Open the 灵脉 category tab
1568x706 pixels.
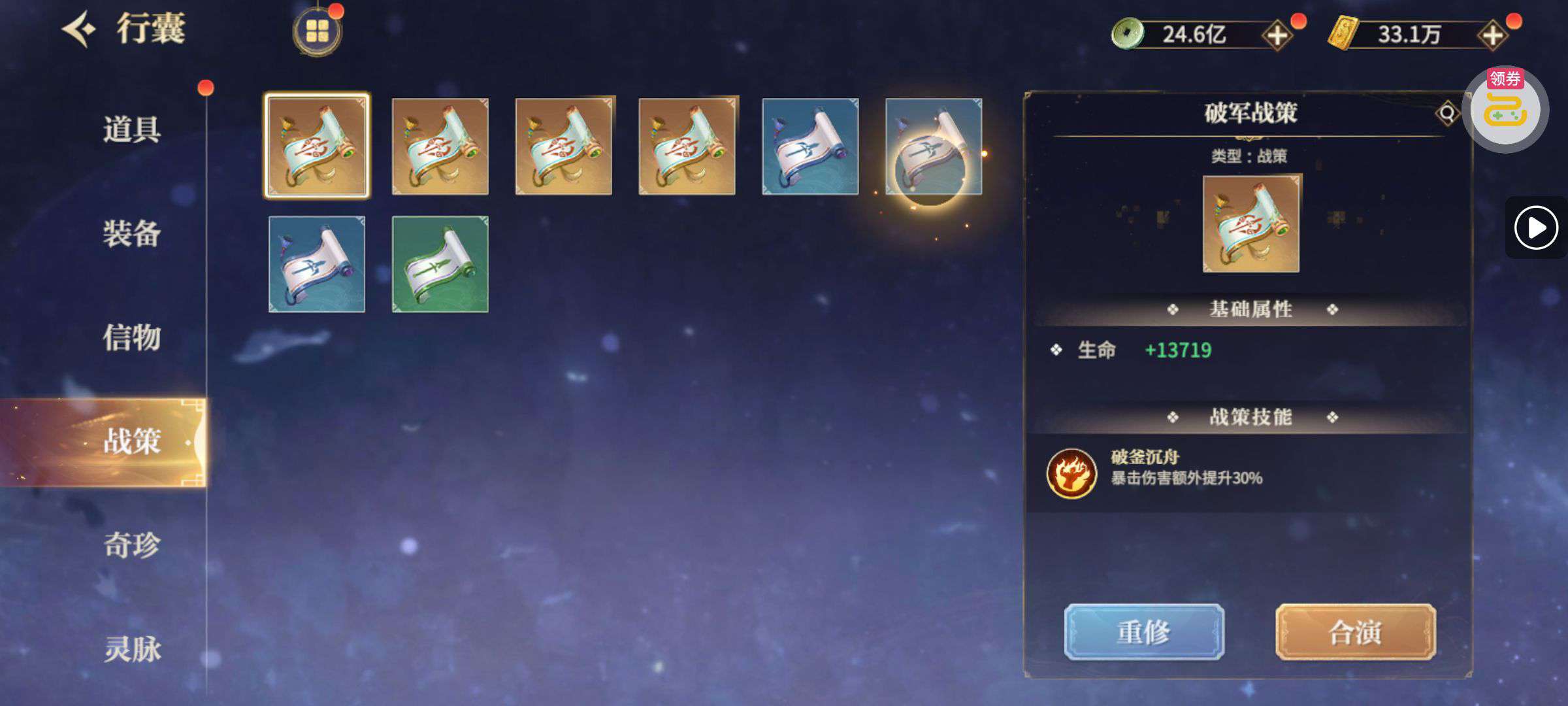(132, 649)
